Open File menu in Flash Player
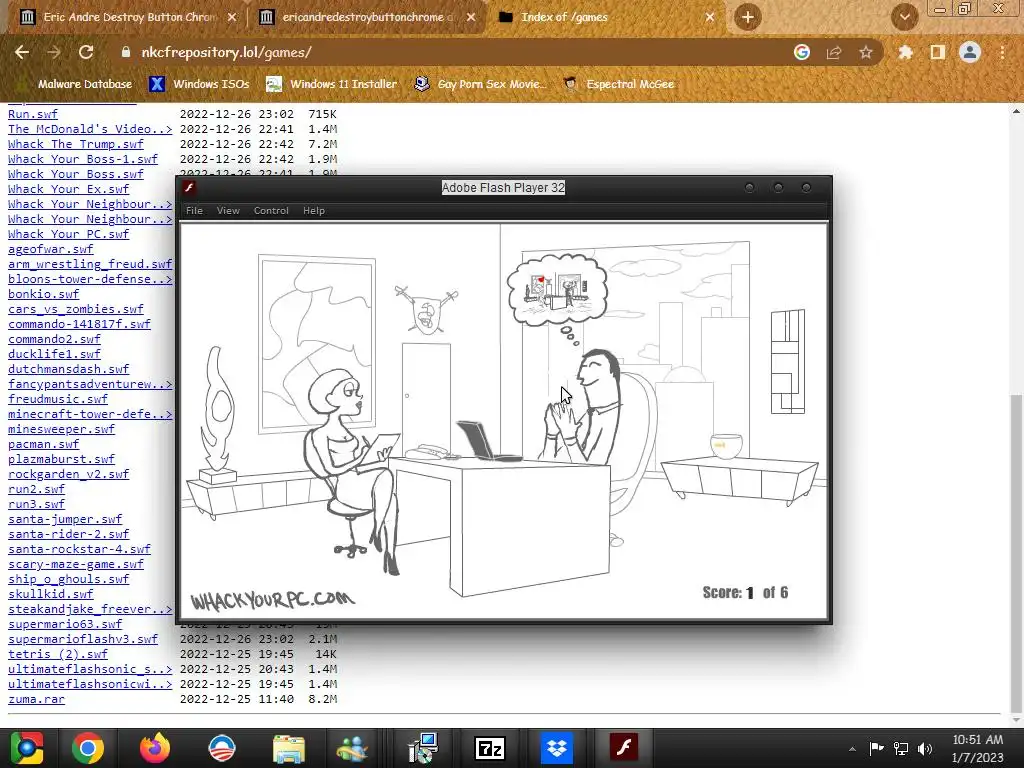The width and height of the screenshot is (1024, 768). [194, 210]
